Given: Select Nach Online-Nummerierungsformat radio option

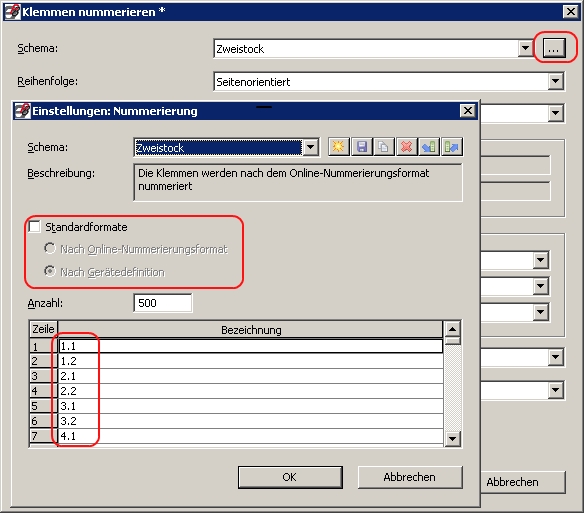Looking at the screenshot, I should (50, 248).
